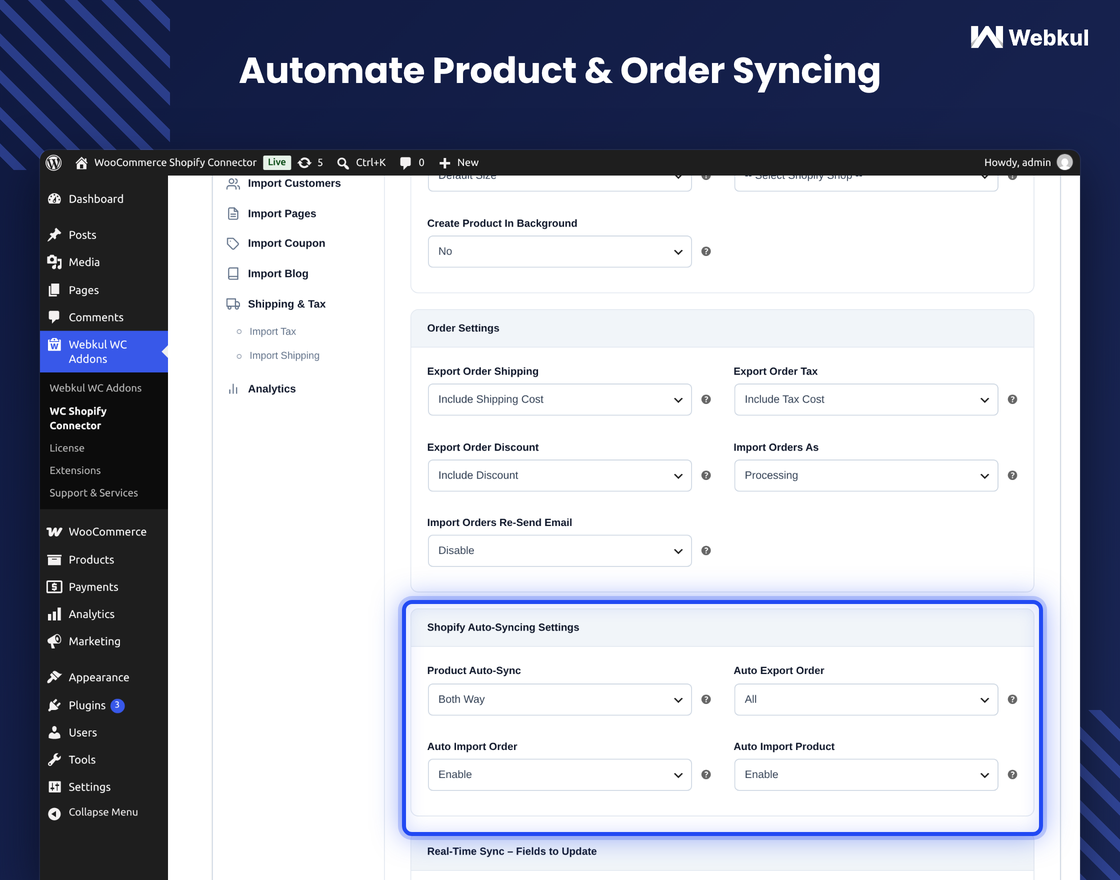Open Webkul WC Addons submenu link
The image size is (1120, 880).
coord(95,388)
